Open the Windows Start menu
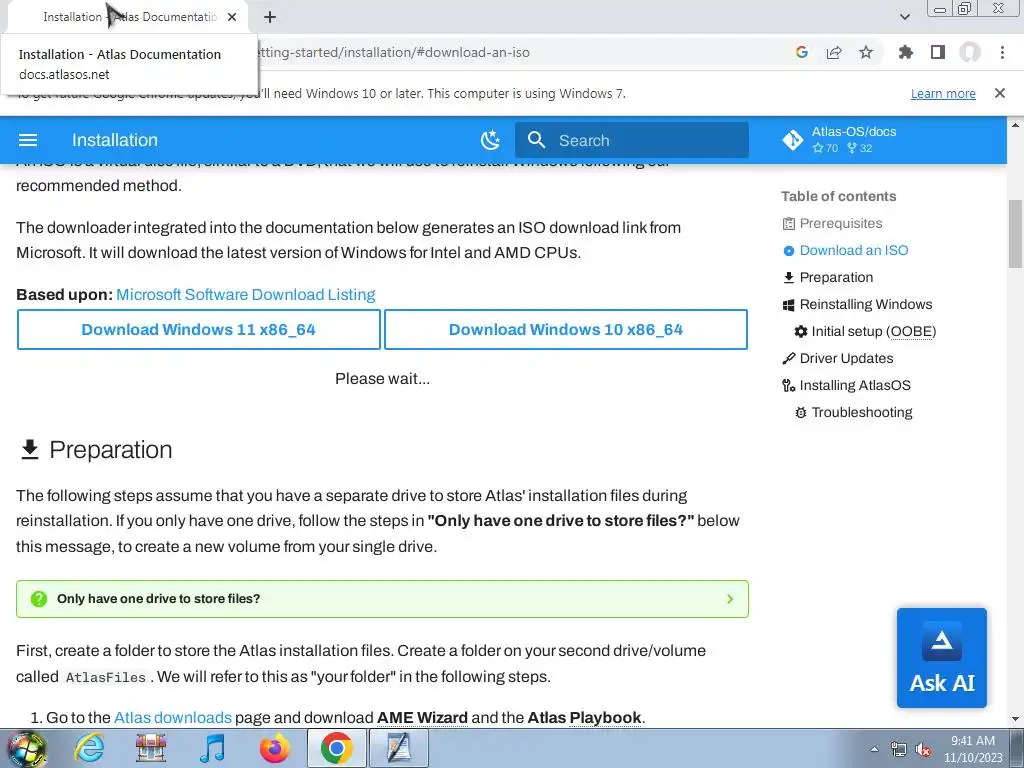The image size is (1024, 768). pyautogui.click(x=27, y=748)
